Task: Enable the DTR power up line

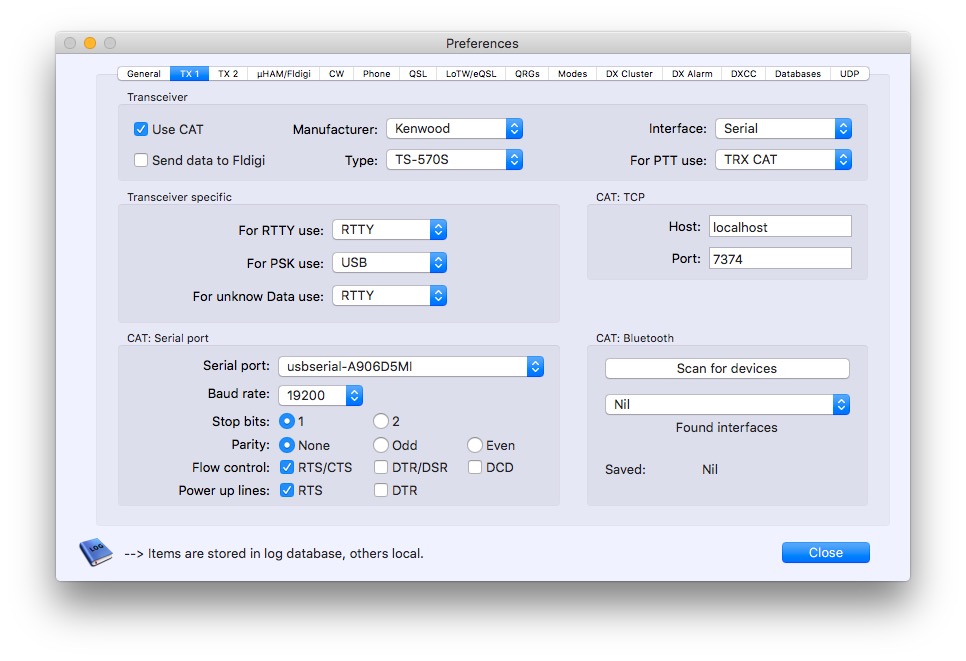Action: click(381, 490)
